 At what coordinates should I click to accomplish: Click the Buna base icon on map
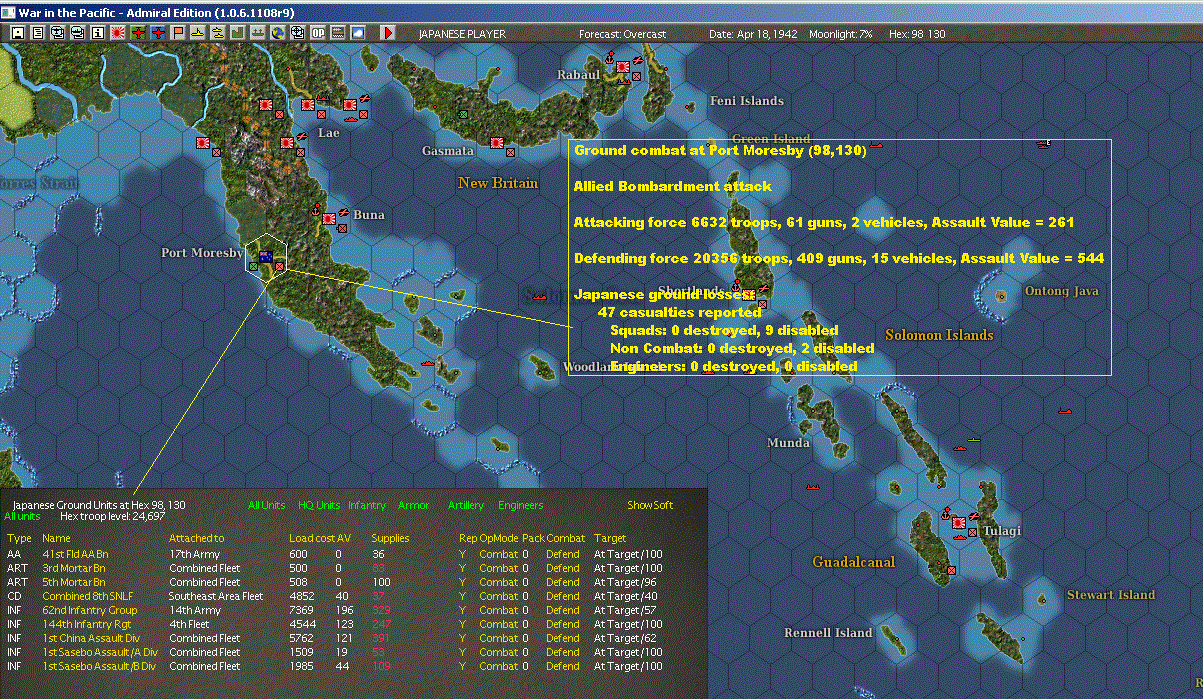pyautogui.click(x=328, y=219)
